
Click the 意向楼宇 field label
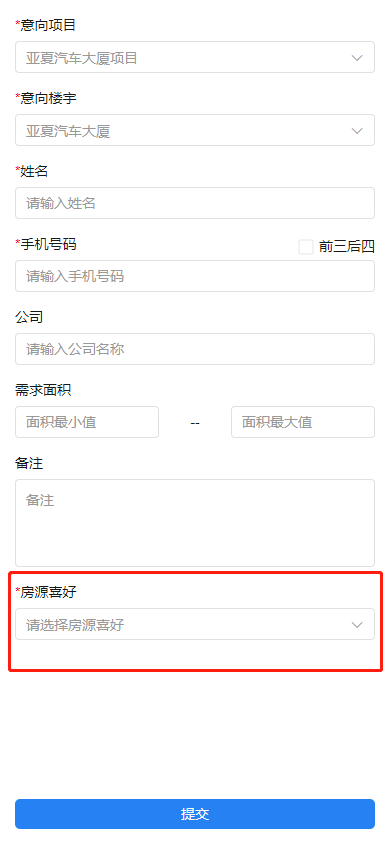48,98
